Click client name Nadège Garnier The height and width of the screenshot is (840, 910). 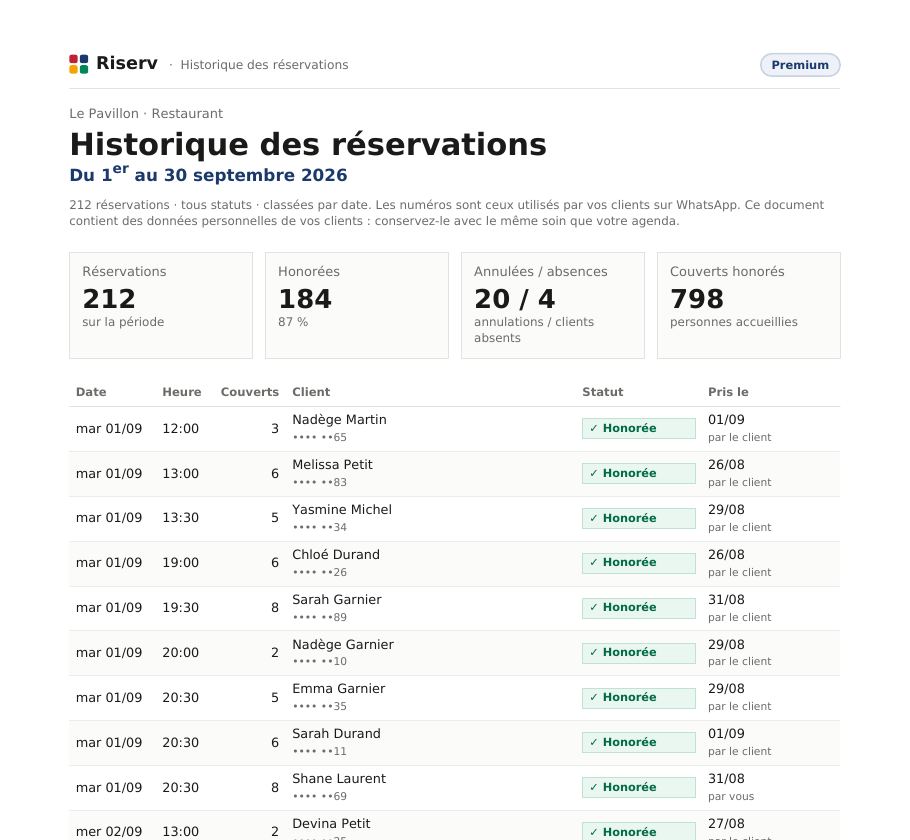tap(342, 644)
